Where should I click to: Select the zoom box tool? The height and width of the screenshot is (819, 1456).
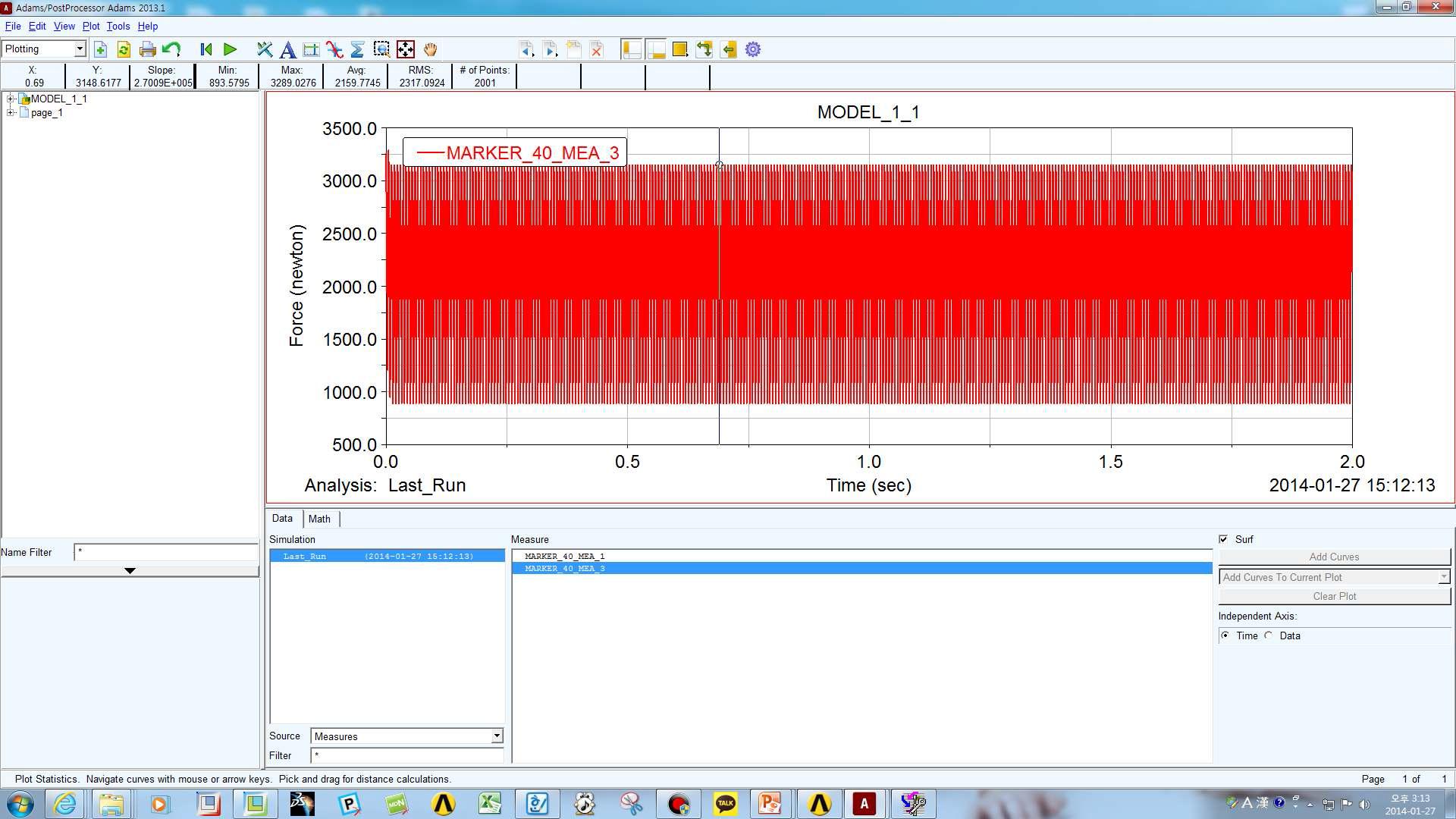click(381, 50)
